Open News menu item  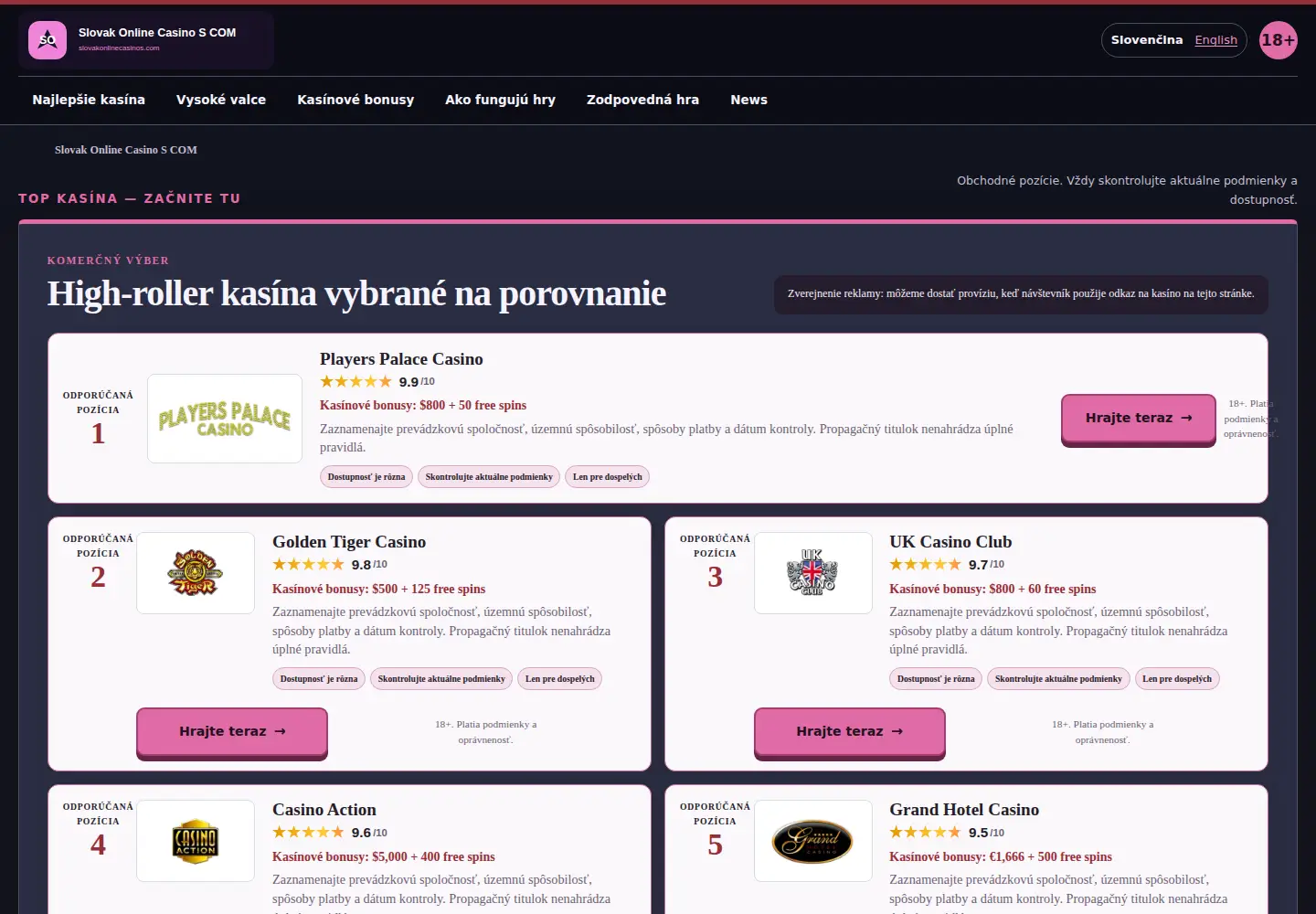(x=748, y=100)
